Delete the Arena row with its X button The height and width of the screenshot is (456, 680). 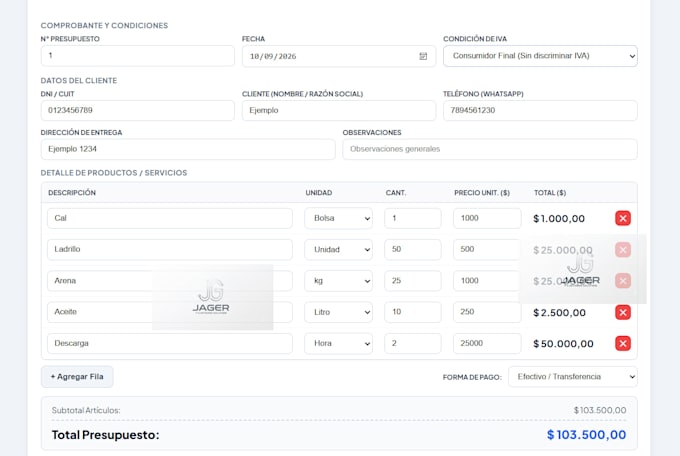click(623, 281)
